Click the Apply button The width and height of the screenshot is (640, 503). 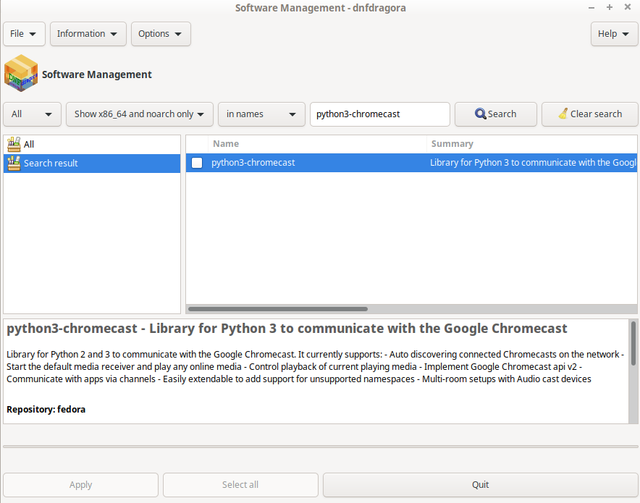click(x=81, y=485)
